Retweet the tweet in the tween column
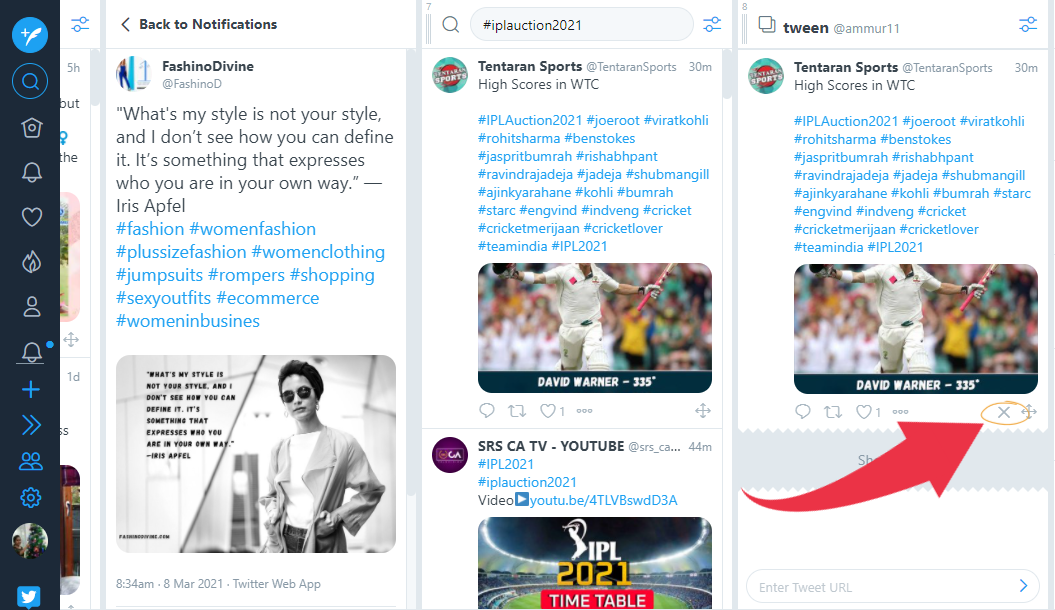Viewport: 1055px width, 610px height. click(833, 412)
